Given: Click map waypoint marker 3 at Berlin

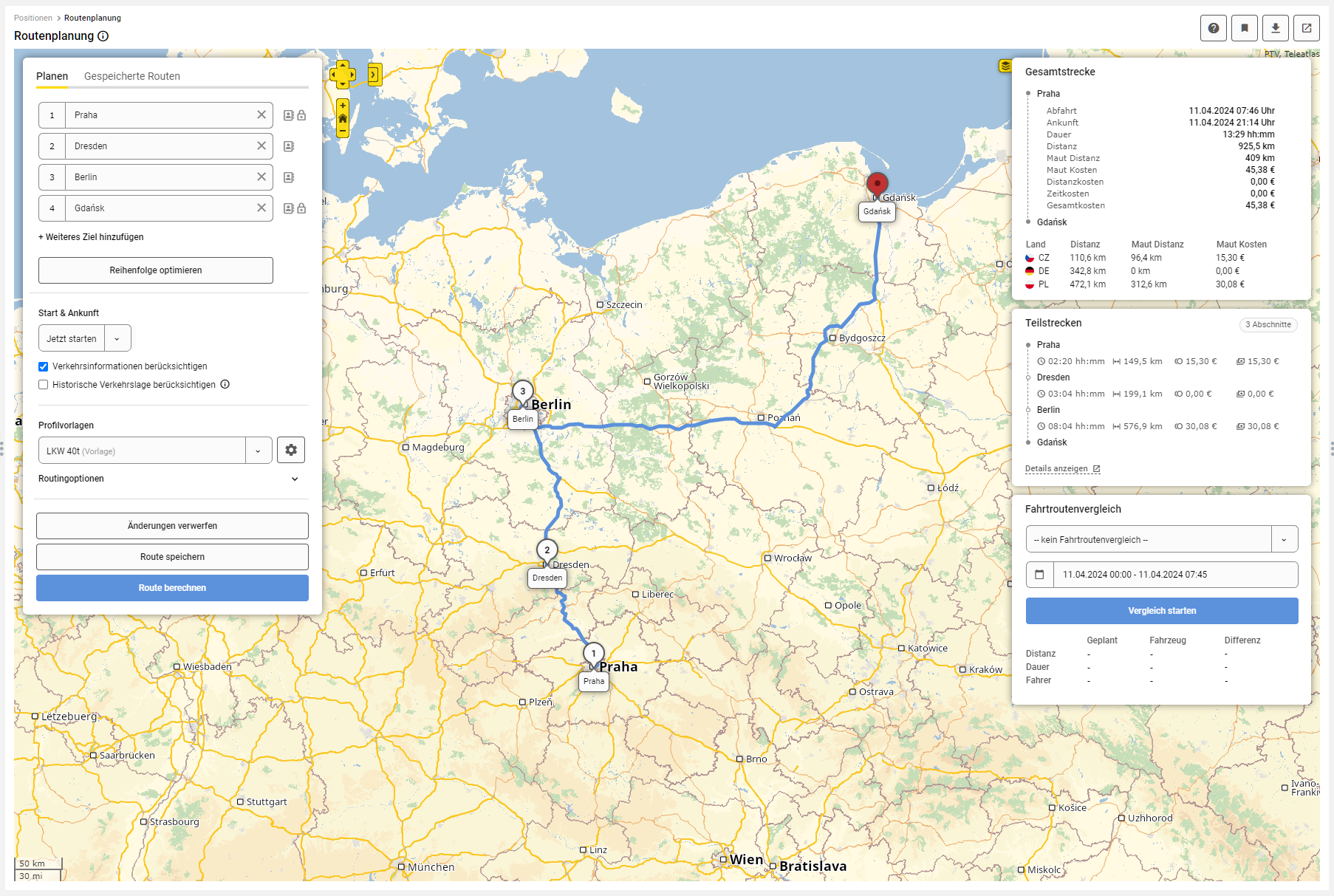Looking at the screenshot, I should [523, 392].
